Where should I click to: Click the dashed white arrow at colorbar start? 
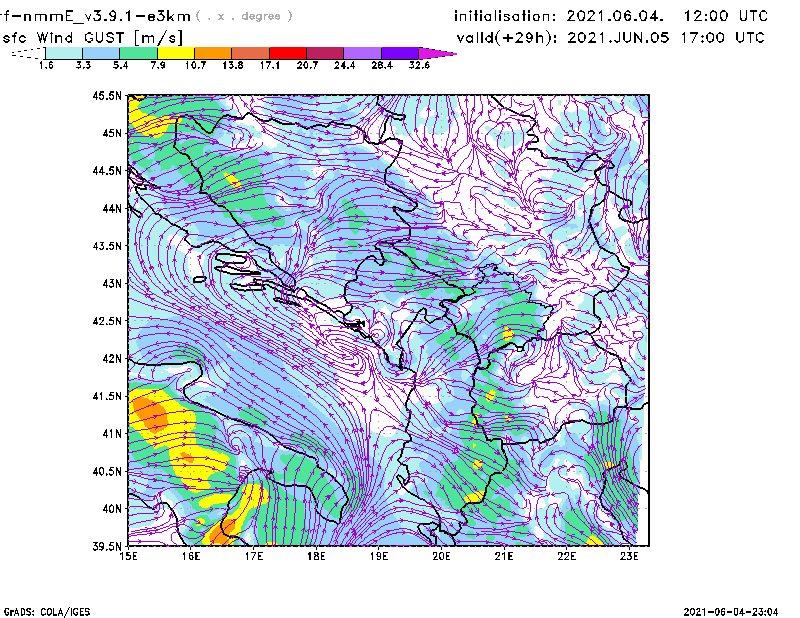click(28, 53)
